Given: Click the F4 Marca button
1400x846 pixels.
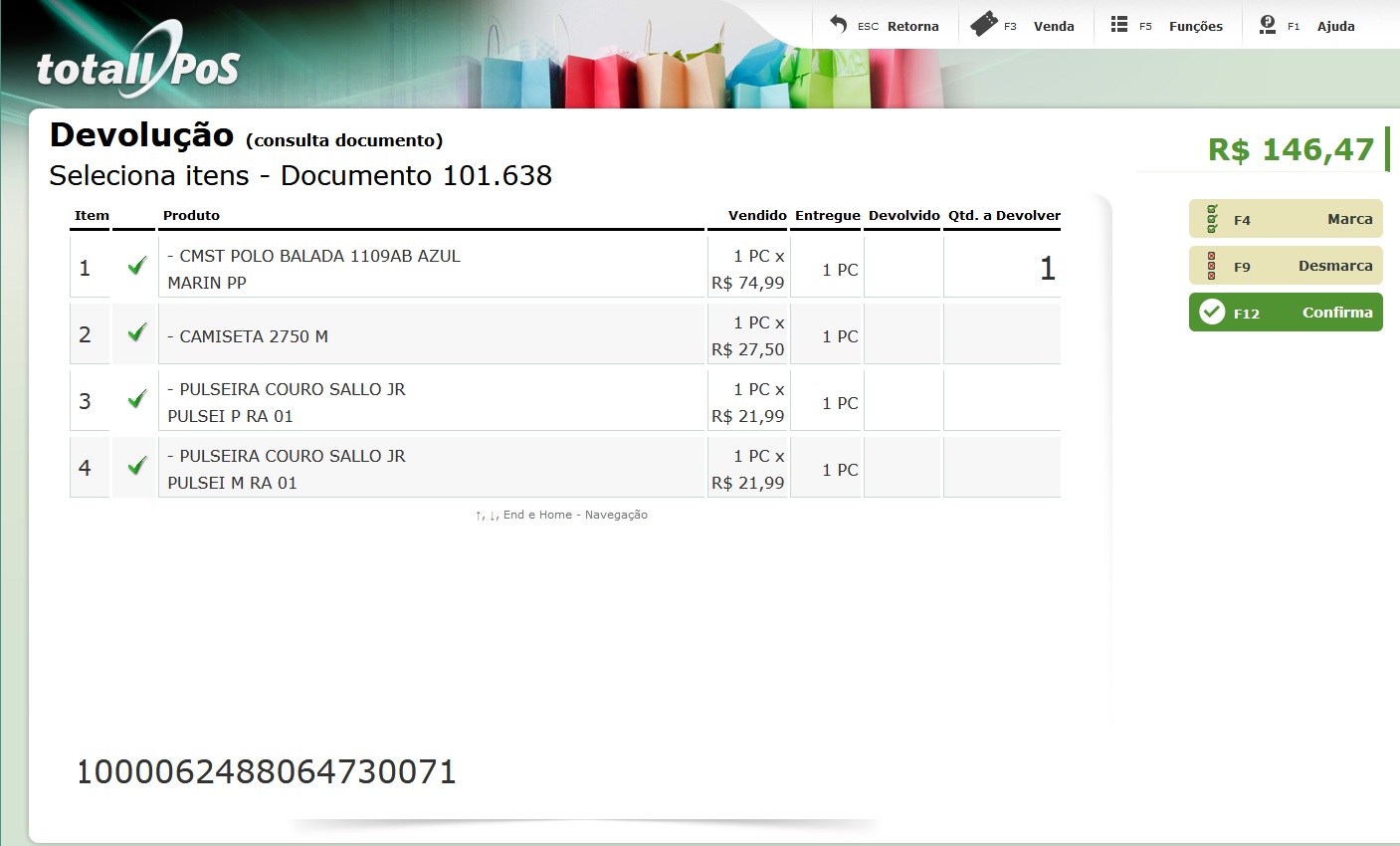Looking at the screenshot, I should pyautogui.click(x=1286, y=219).
